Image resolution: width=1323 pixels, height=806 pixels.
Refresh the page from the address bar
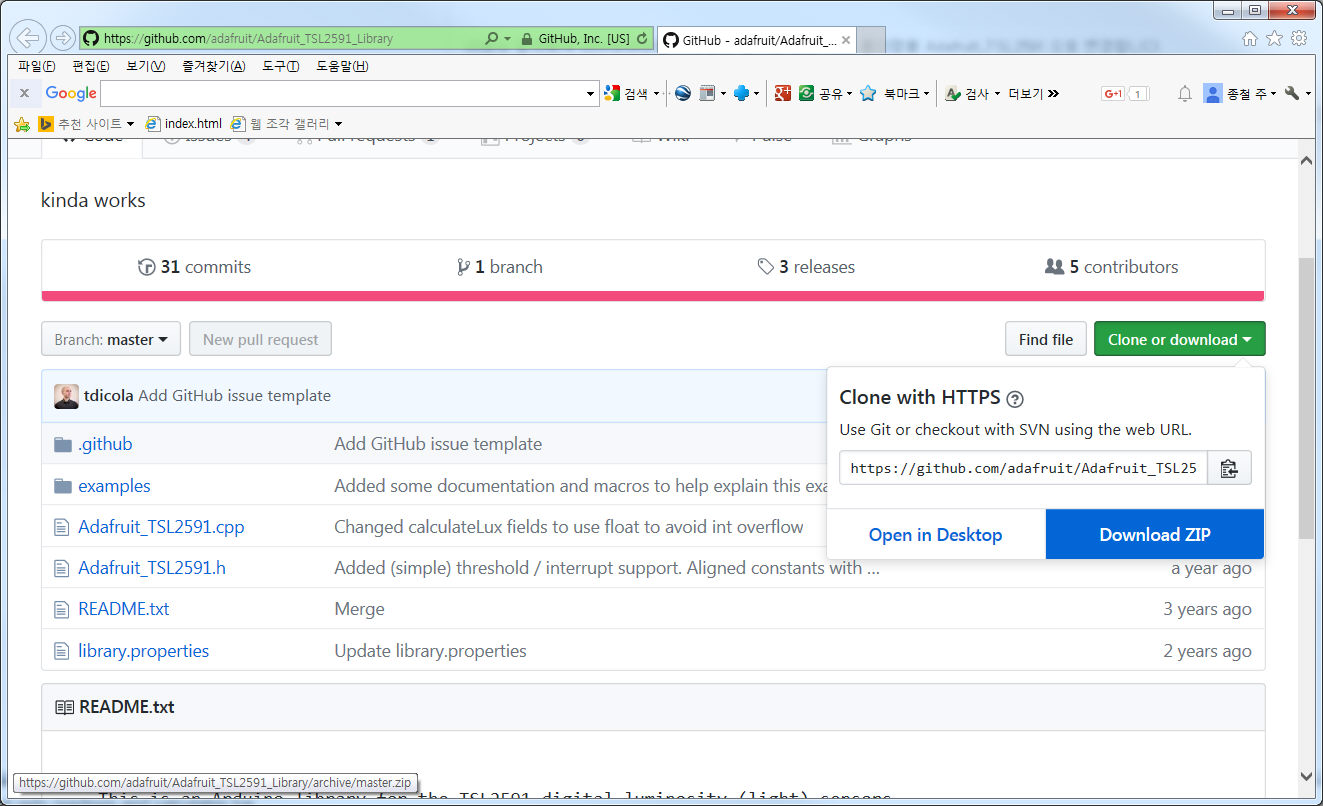click(642, 39)
